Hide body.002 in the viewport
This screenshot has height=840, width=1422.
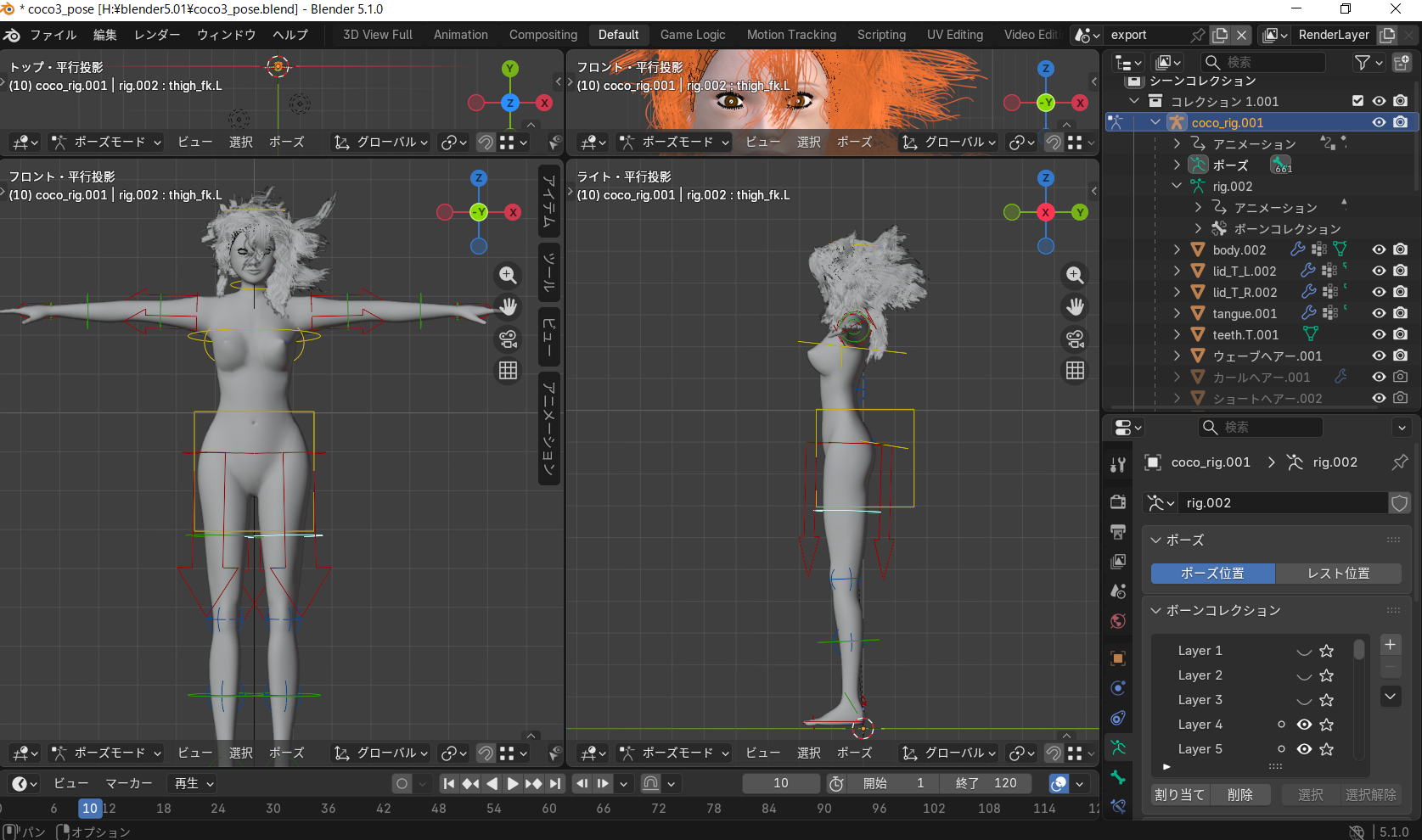tap(1379, 249)
